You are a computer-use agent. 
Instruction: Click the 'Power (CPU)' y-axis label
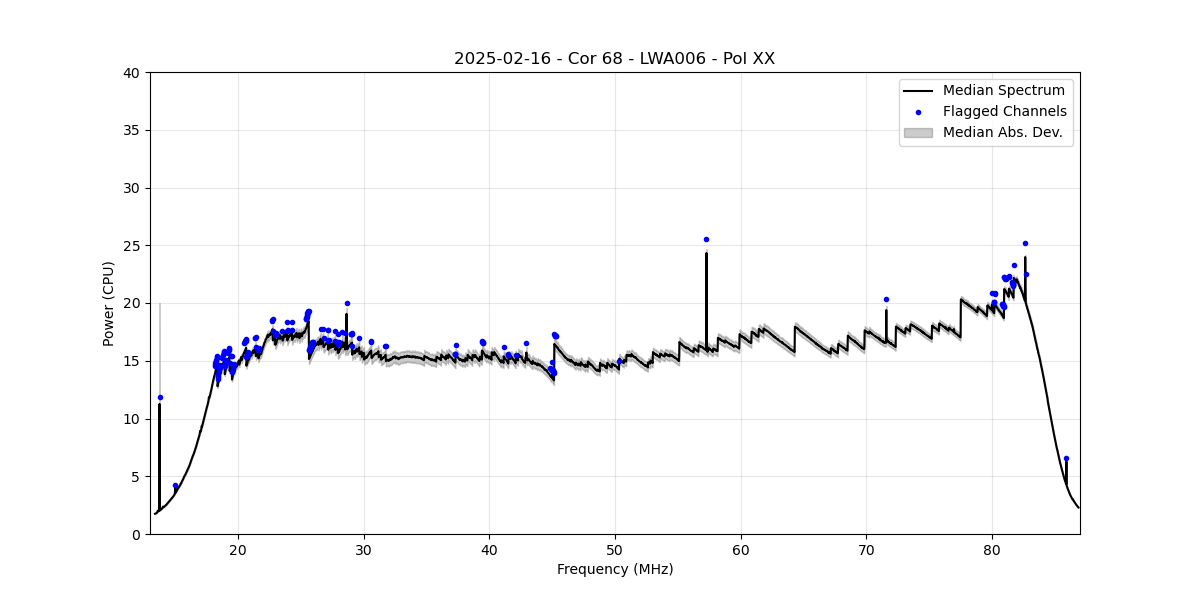(109, 303)
